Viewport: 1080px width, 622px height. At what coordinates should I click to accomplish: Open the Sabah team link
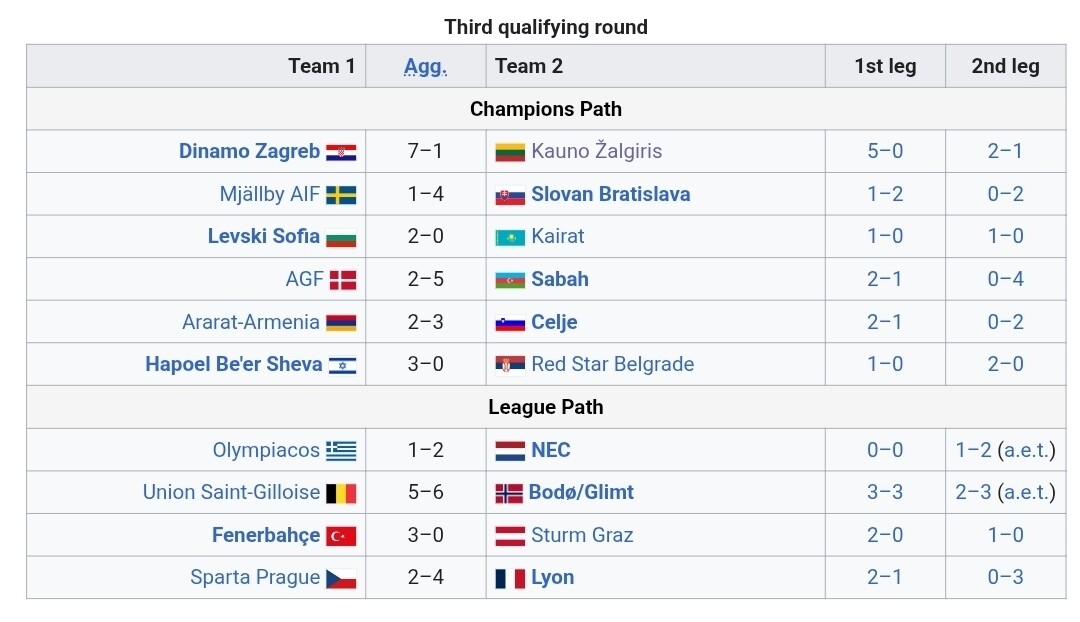[x=560, y=279]
